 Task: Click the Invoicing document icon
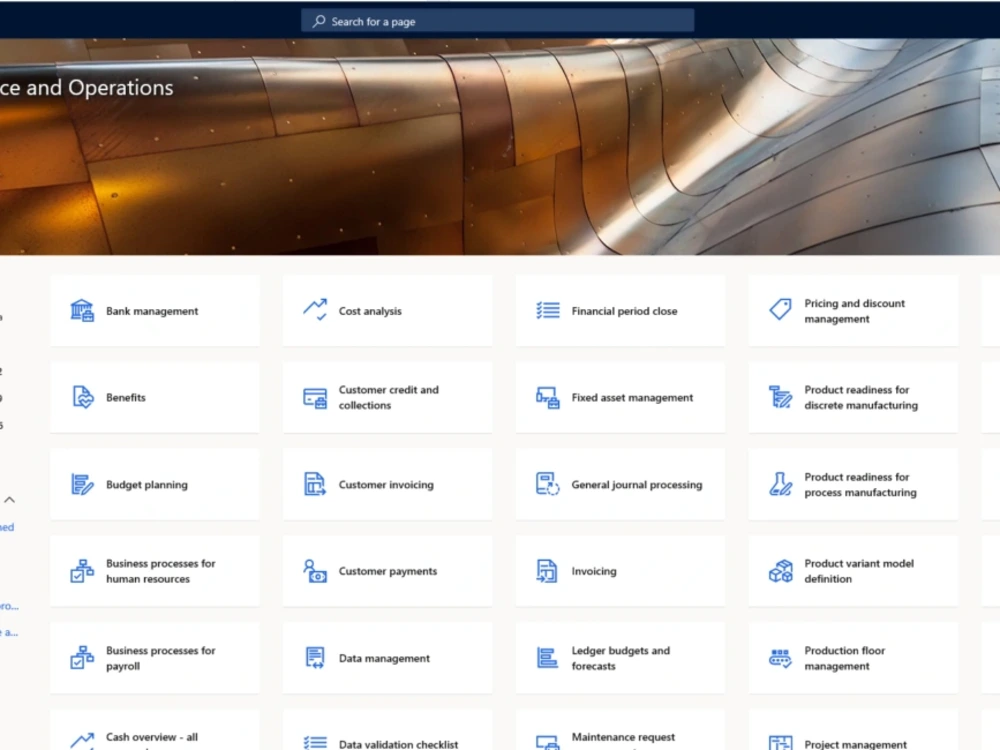(547, 571)
